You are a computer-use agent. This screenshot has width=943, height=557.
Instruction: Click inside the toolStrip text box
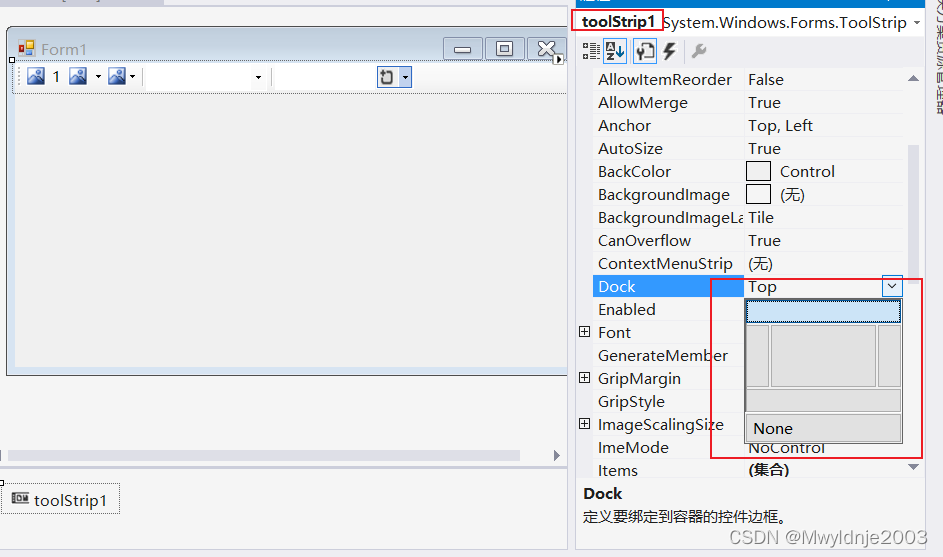(325, 77)
